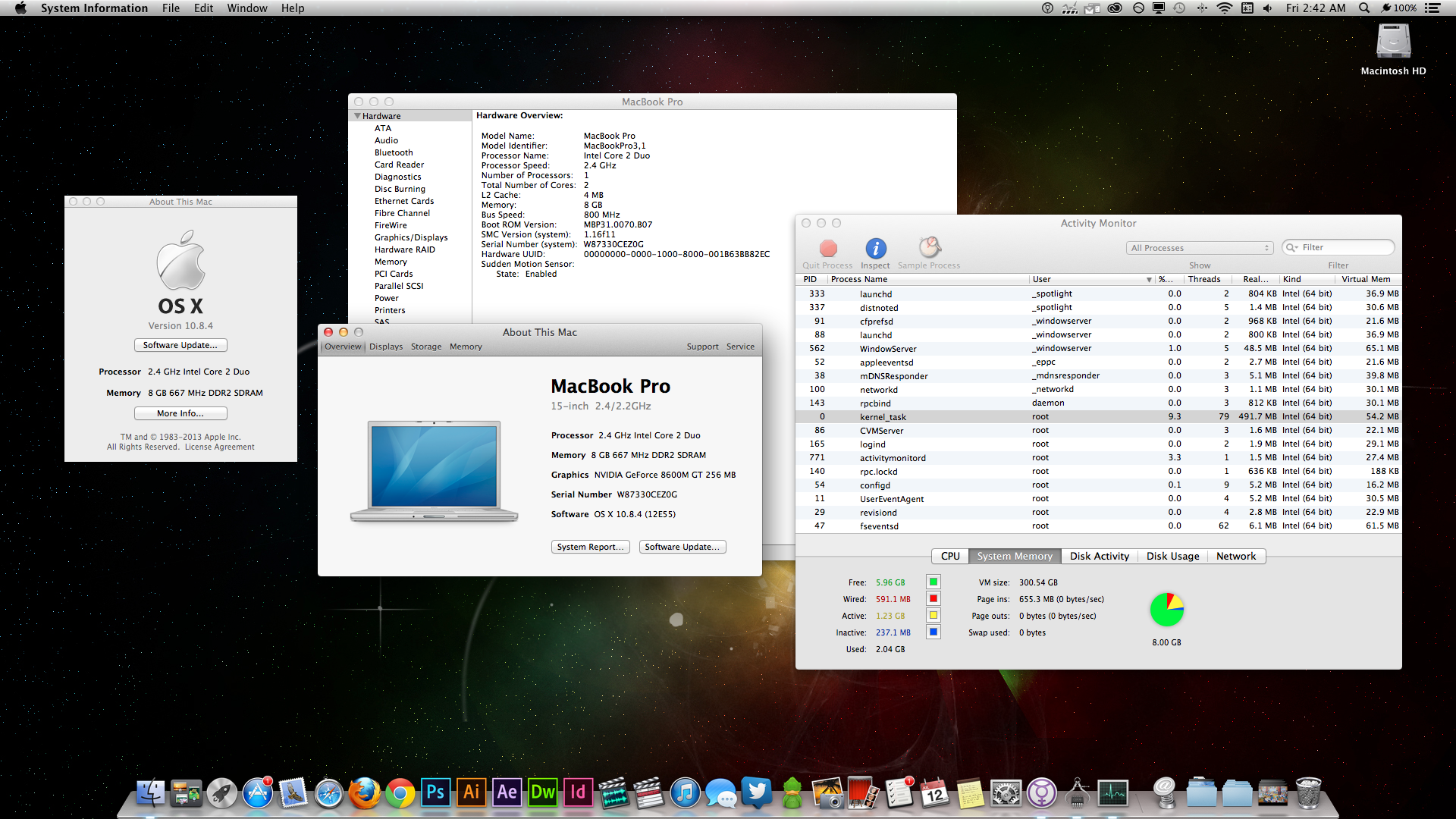Select the Displays tab in About This Mac
Screen dimensions: 1456x819
click(386, 347)
